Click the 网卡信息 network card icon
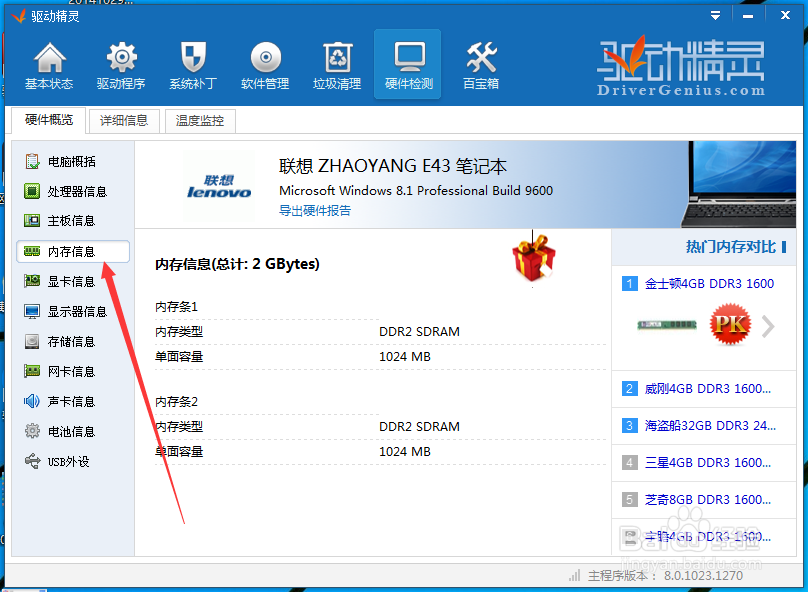The width and height of the screenshot is (808, 592). [x=32, y=371]
